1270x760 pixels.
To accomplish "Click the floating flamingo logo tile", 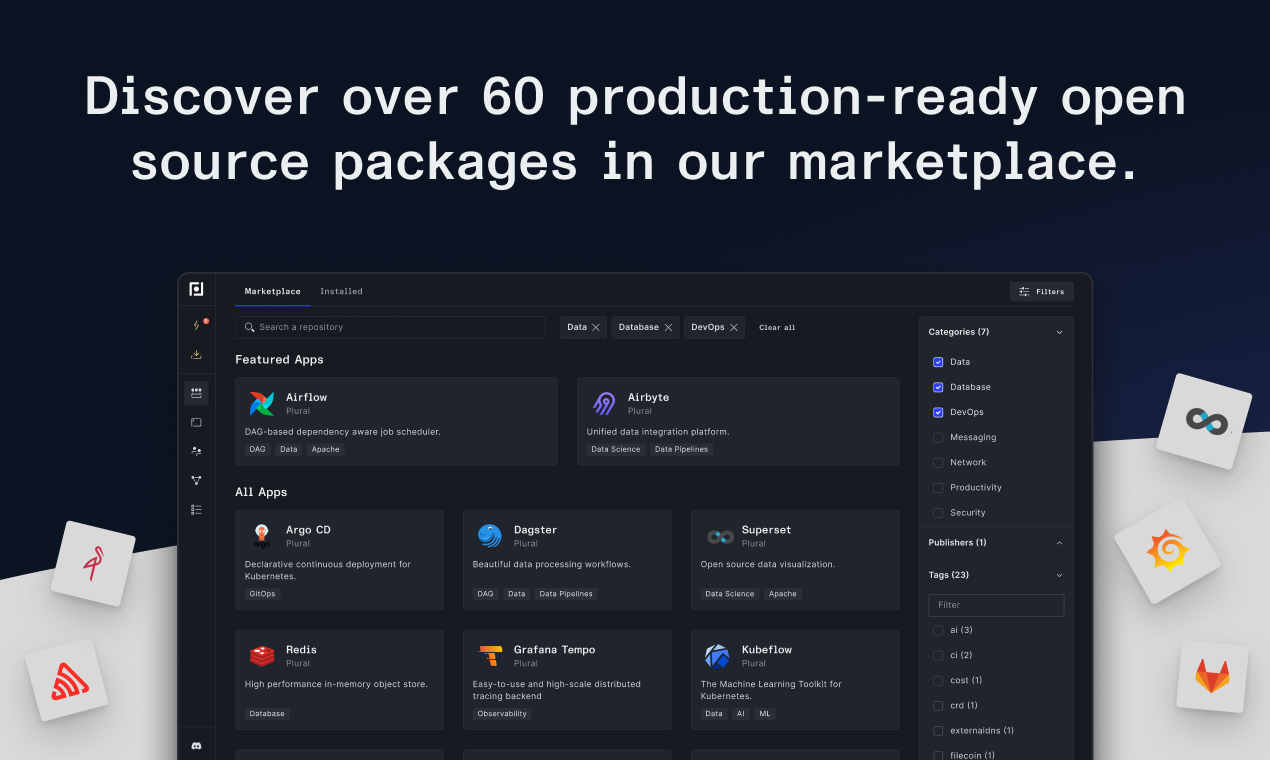I will pos(93,563).
